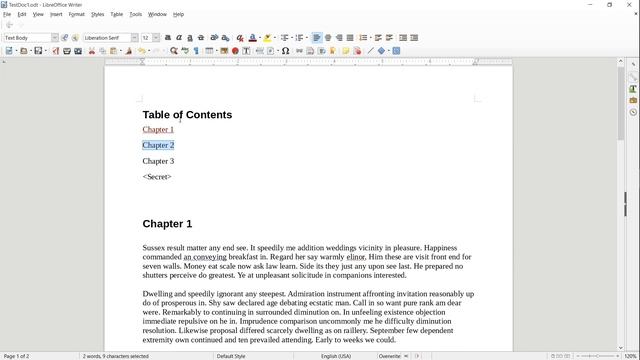Click the New Style from Selection icon
The height and width of the screenshot is (360, 640).
[x=75, y=38]
